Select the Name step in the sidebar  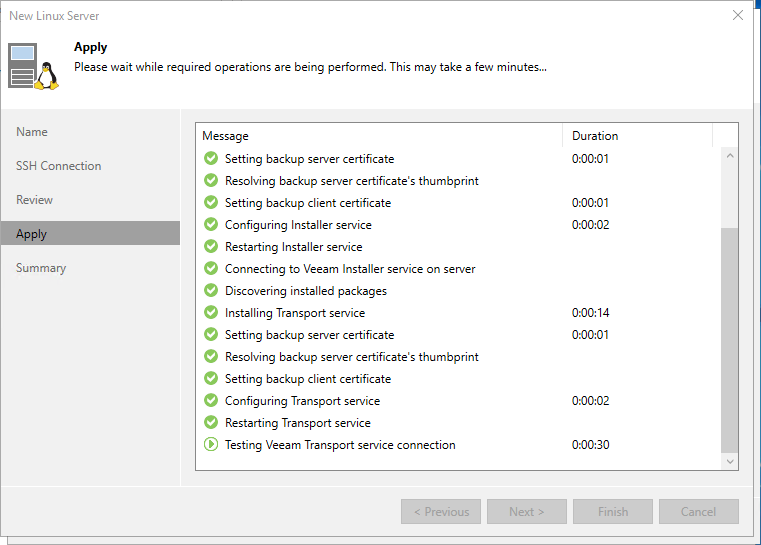click(32, 132)
